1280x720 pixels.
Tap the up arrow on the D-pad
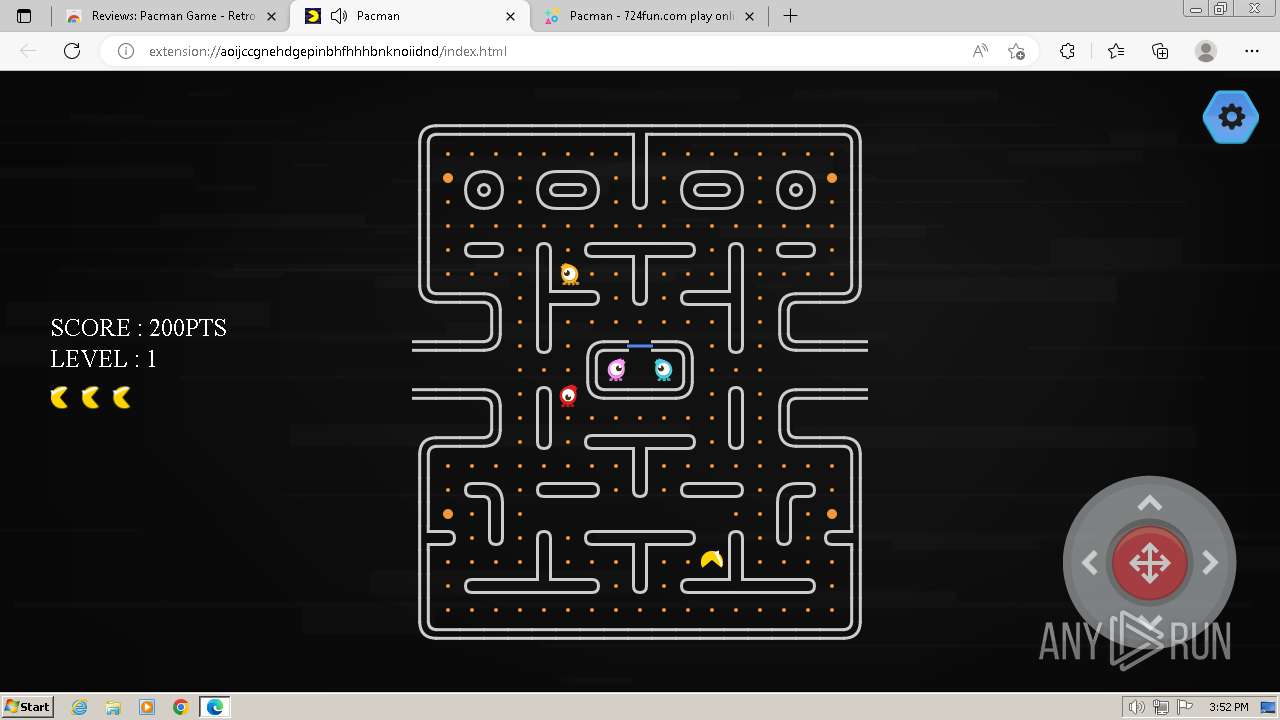[1150, 503]
